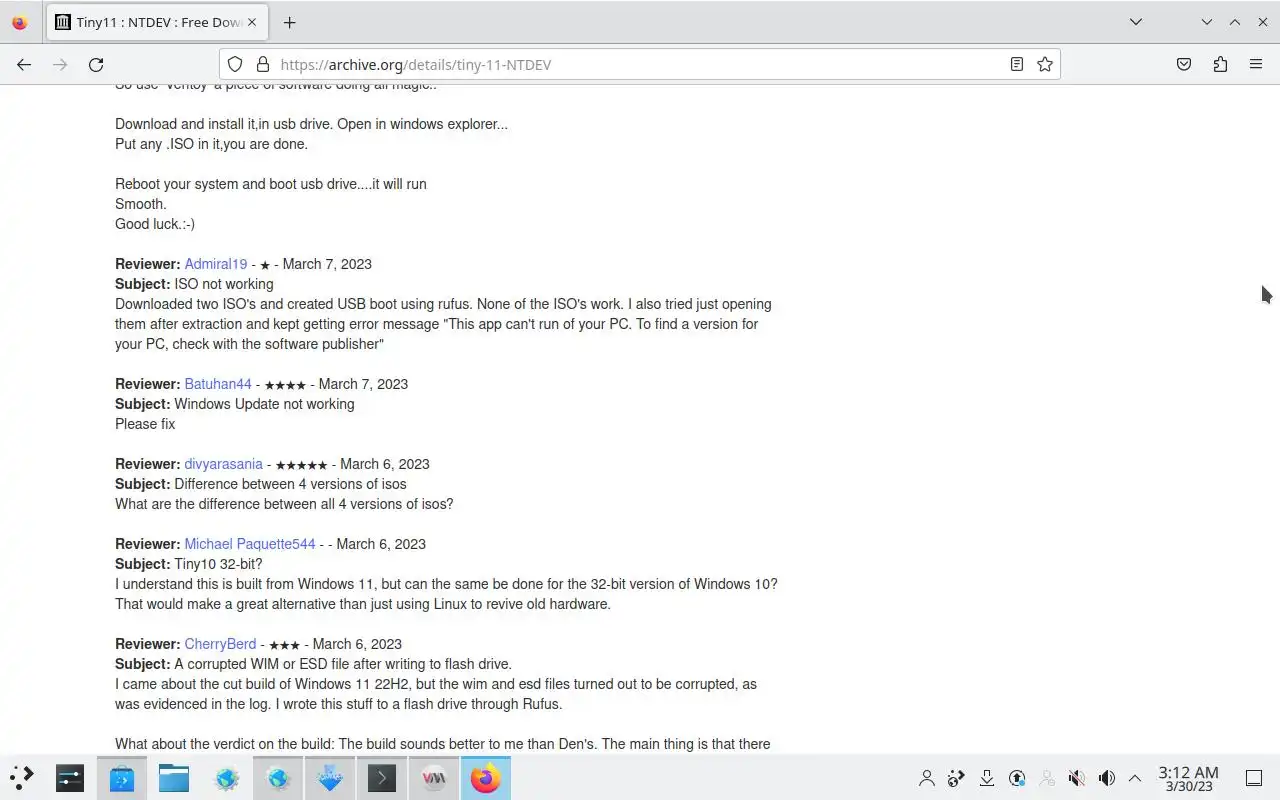1280x800 pixels.
Task: Open Batuhan44 reviewer profile
Action: coord(218,384)
